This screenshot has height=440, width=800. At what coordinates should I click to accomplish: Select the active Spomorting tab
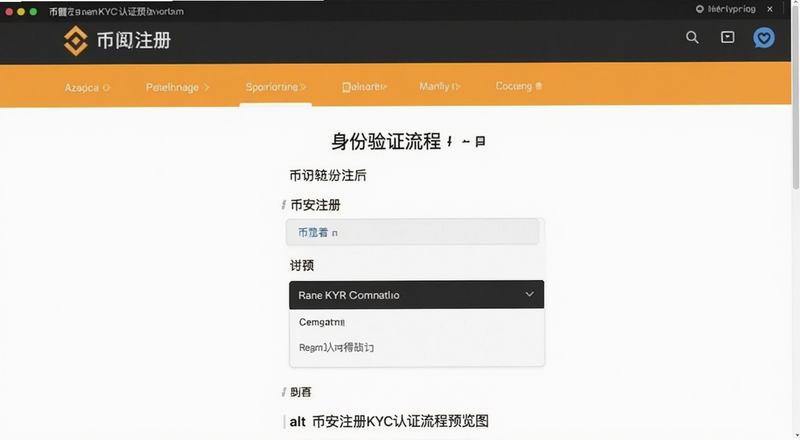tap(276, 87)
